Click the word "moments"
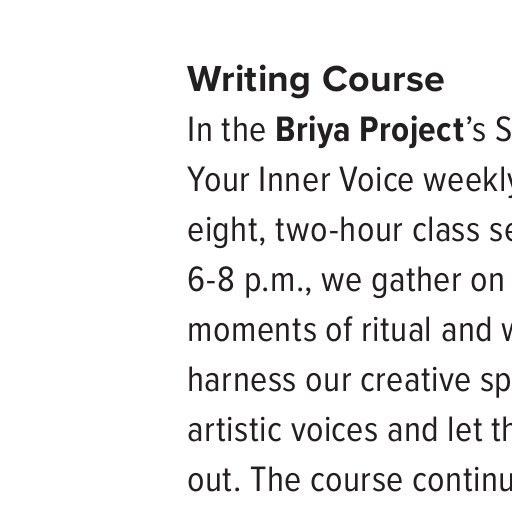512x512 pixels. (252, 331)
